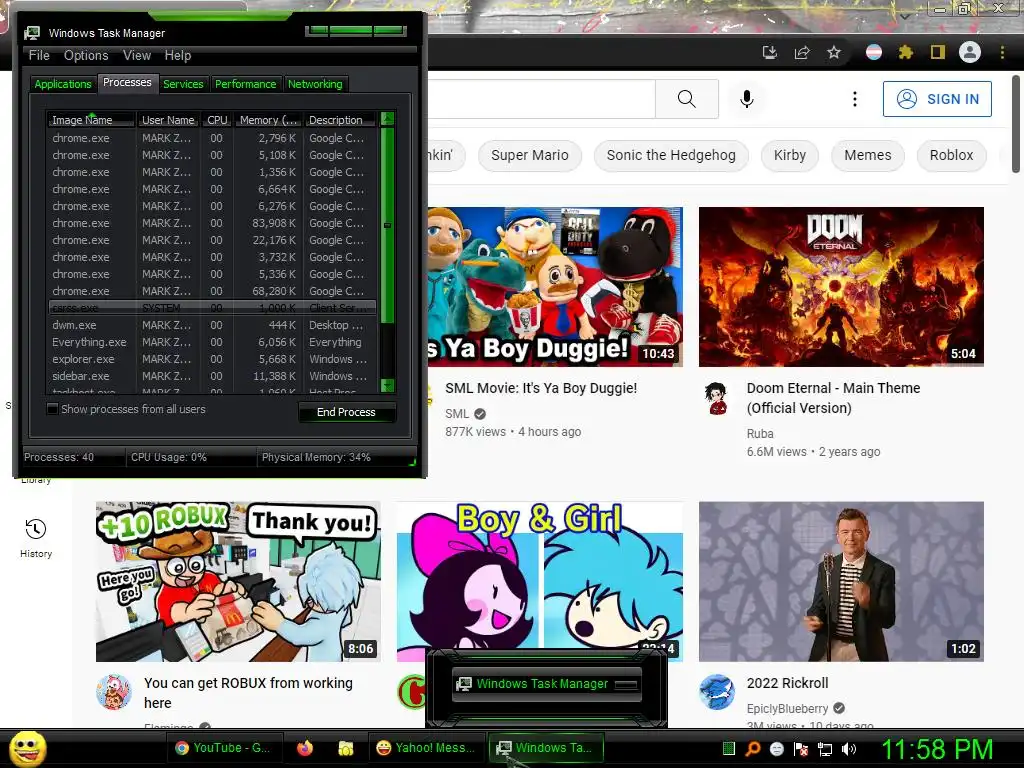The height and width of the screenshot is (768, 1024).
Task: Toggle Chrome side panel icon
Action: pyautogui.click(x=938, y=52)
